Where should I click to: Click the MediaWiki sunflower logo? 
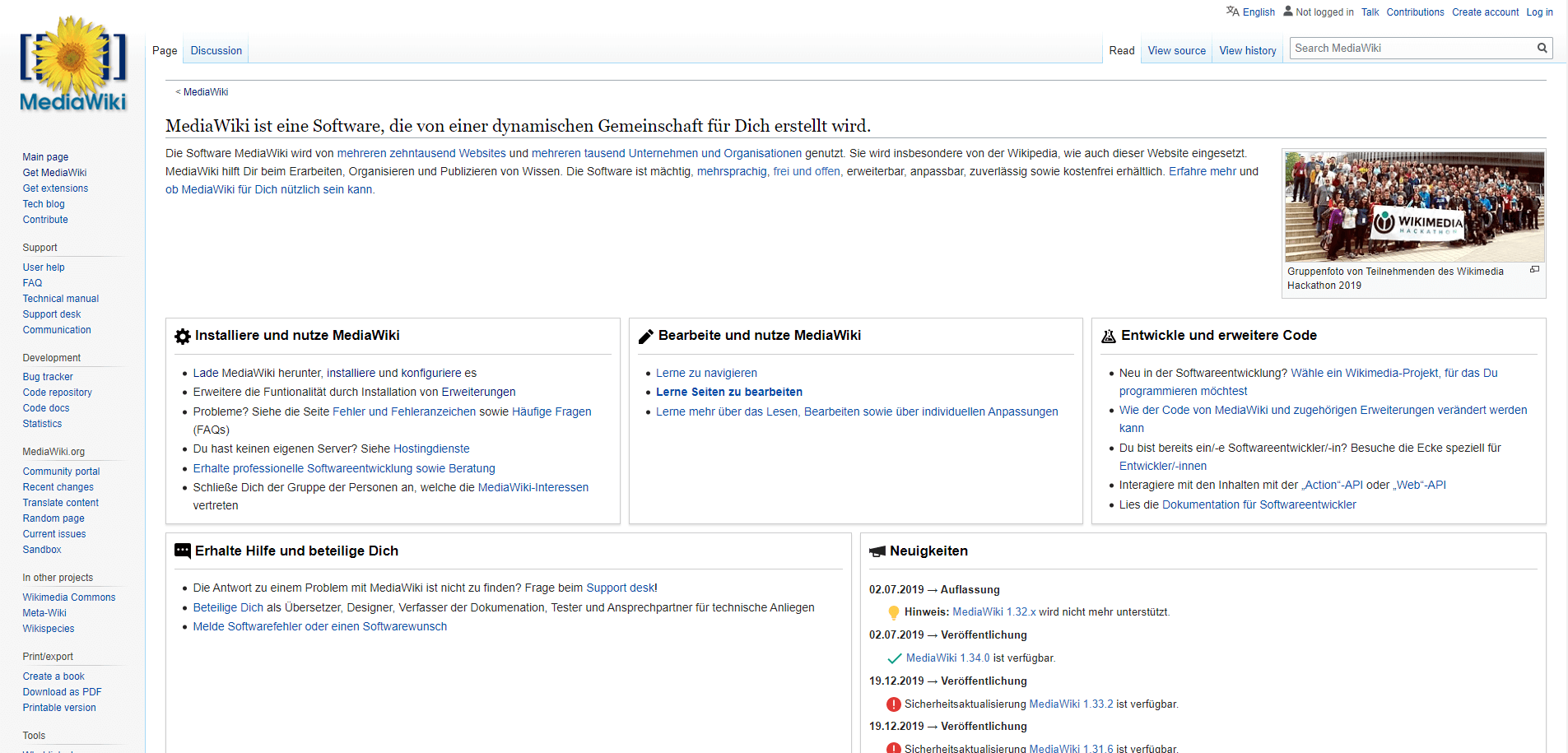click(x=73, y=64)
